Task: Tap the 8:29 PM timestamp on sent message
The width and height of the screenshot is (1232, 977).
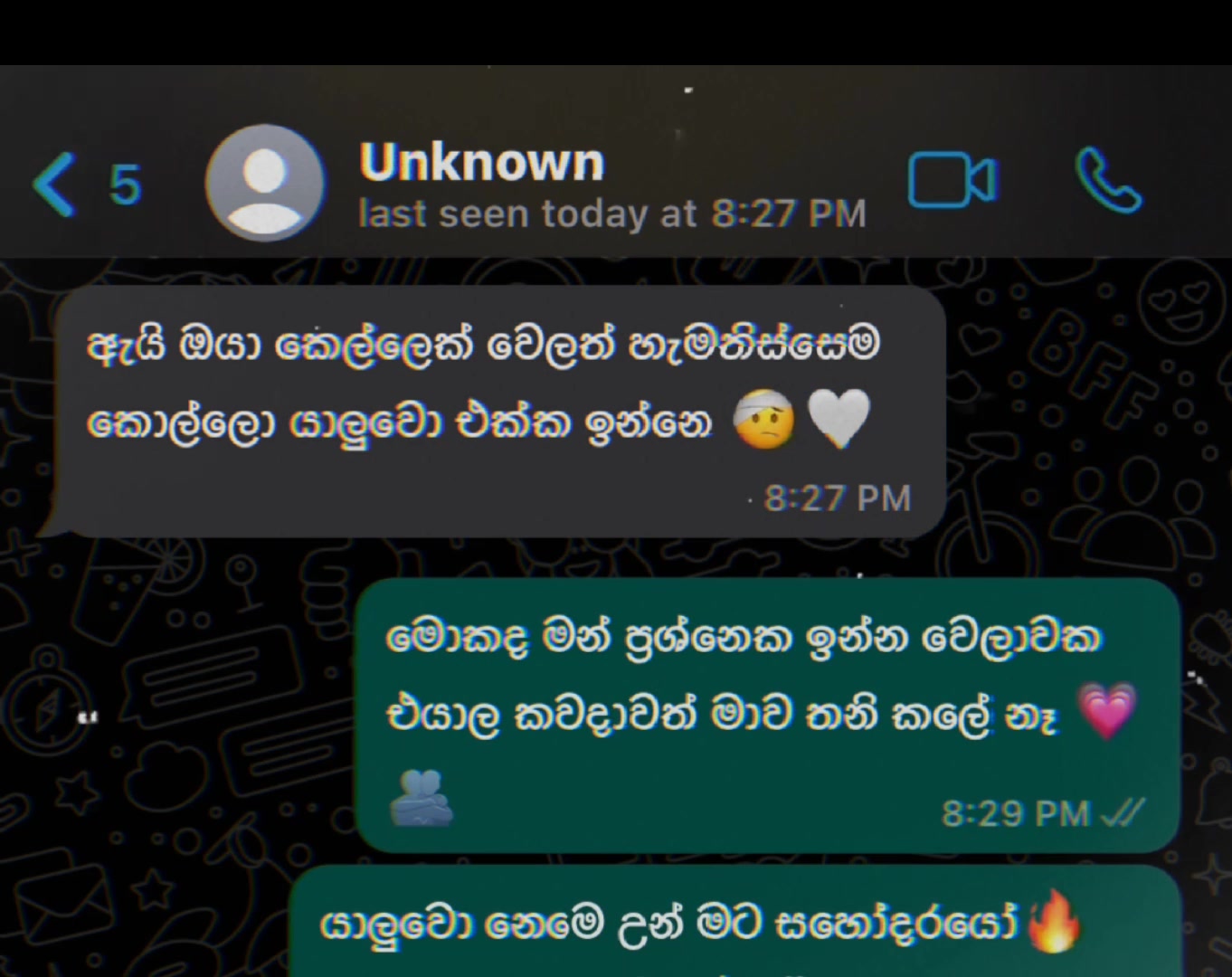Action: pyautogui.click(x=1016, y=813)
